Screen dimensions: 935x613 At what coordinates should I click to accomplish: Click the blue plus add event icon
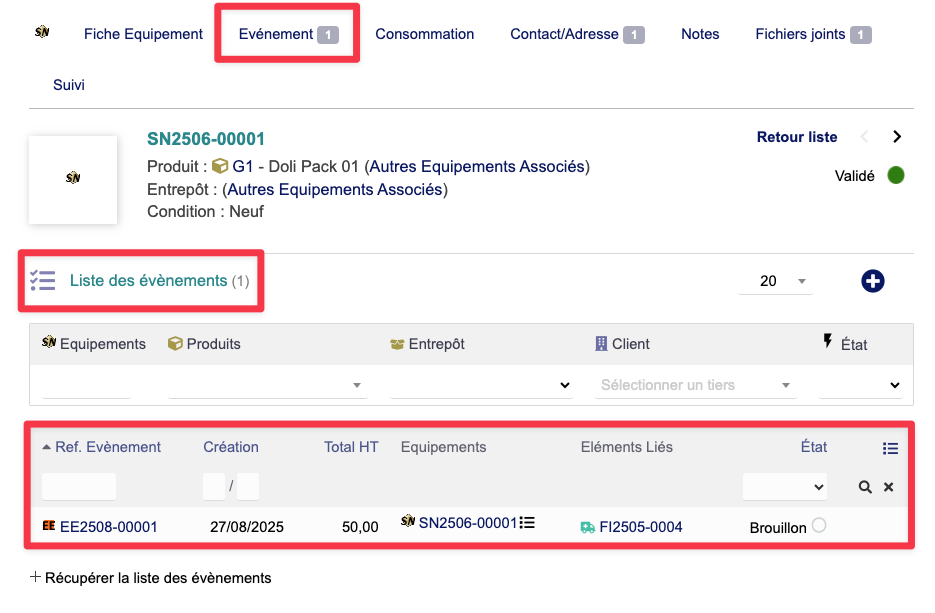[872, 282]
